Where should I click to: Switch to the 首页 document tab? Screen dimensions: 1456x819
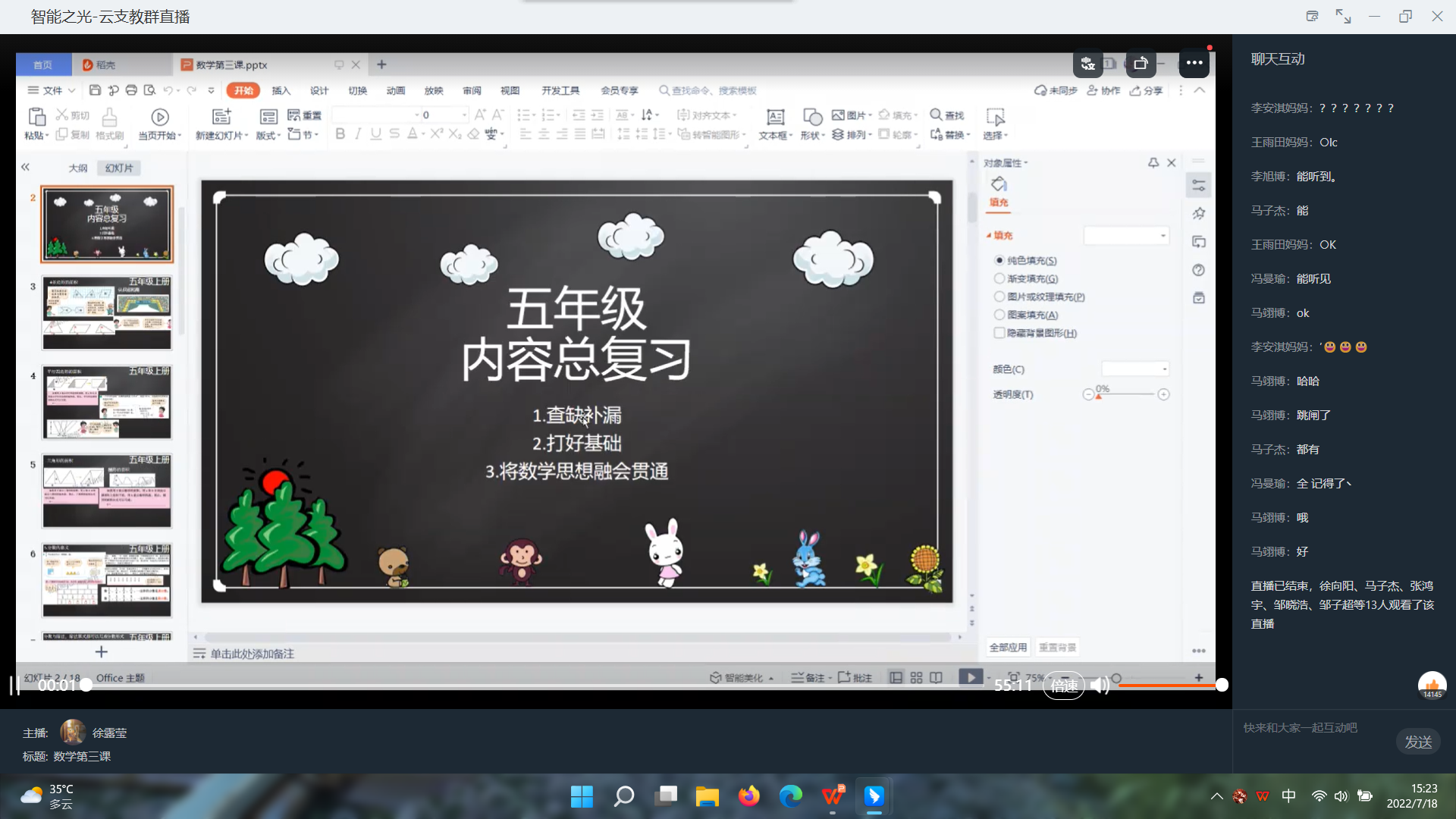coord(43,64)
